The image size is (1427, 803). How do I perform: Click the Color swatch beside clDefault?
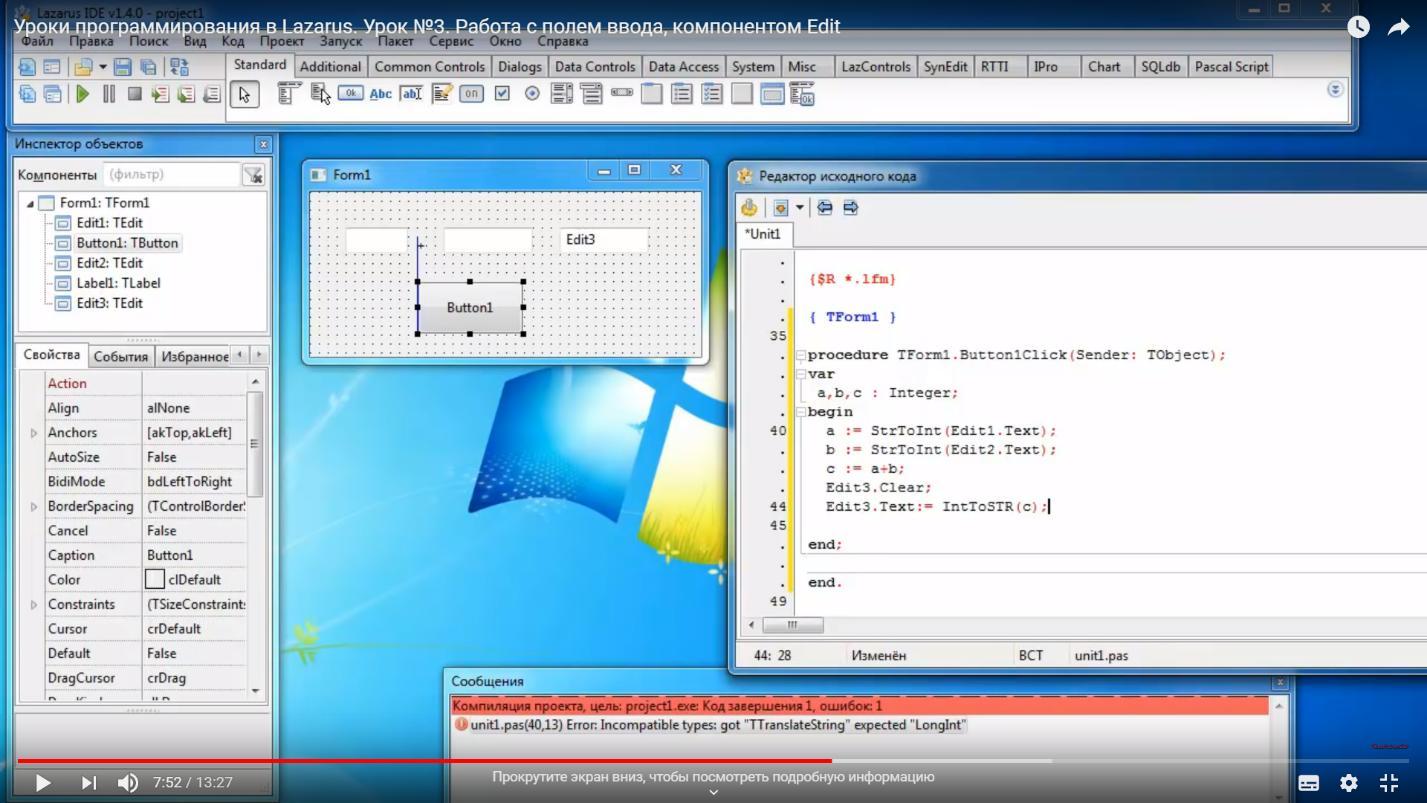(154, 580)
